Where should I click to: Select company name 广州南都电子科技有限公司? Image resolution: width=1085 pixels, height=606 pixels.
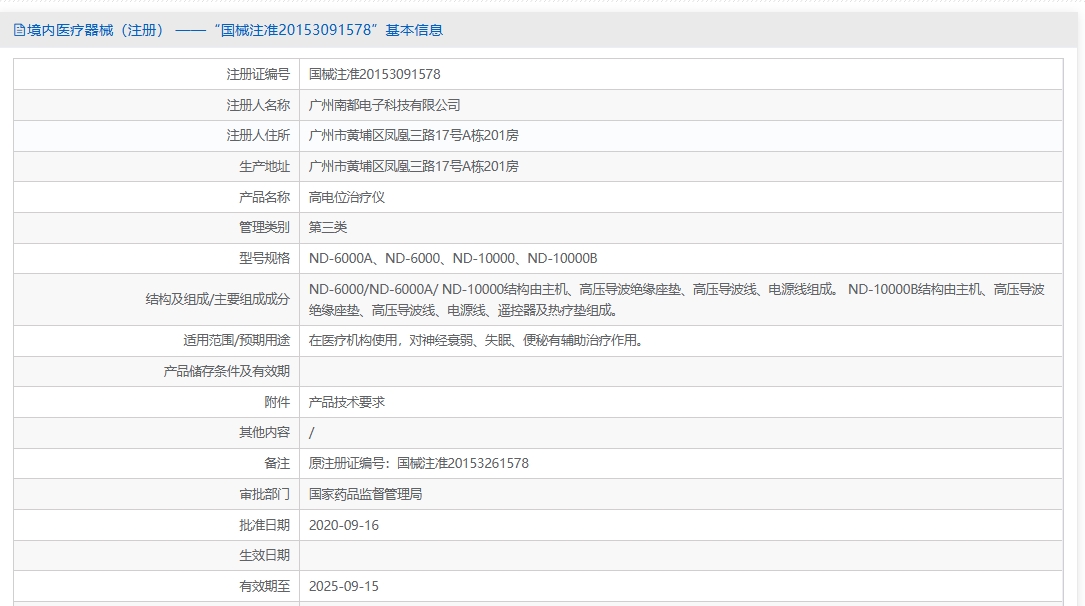(x=384, y=105)
